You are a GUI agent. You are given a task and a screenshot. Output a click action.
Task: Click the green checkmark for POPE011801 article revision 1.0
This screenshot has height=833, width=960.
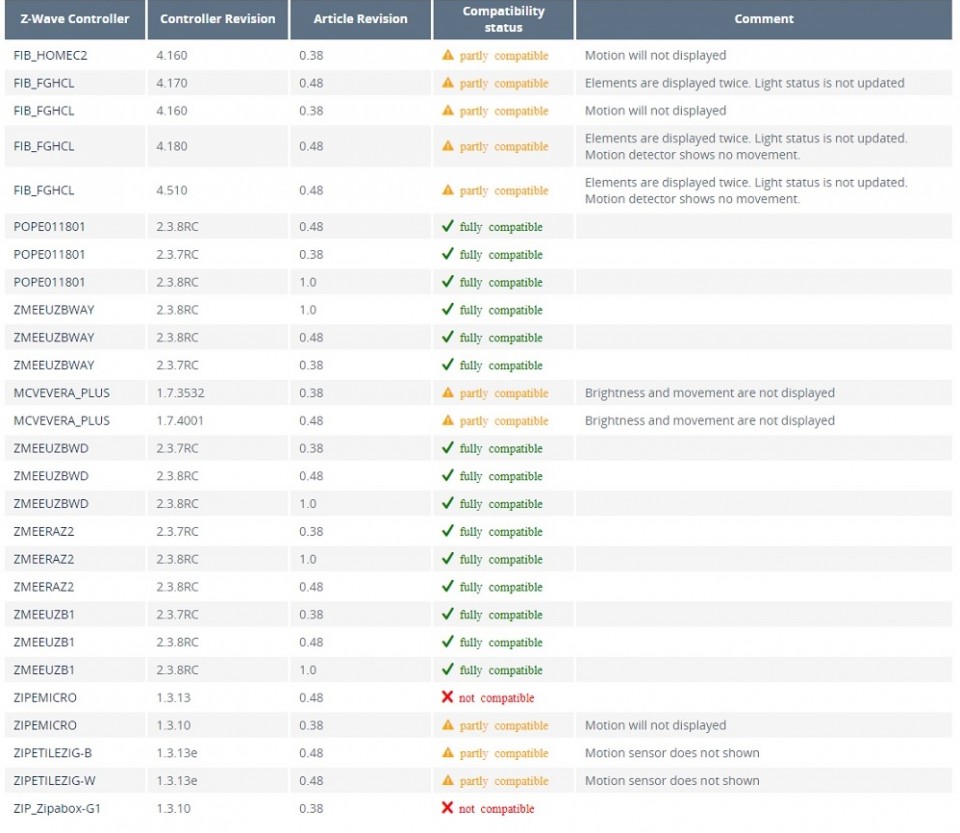(448, 282)
